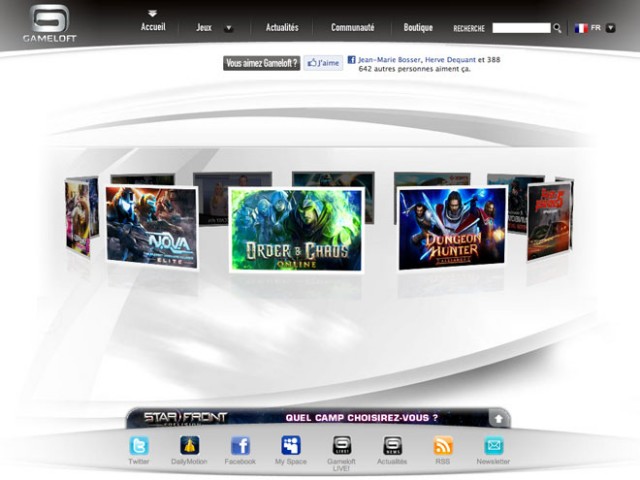Go to Accueil menu item
The width and height of the screenshot is (640, 480).
tap(153, 27)
